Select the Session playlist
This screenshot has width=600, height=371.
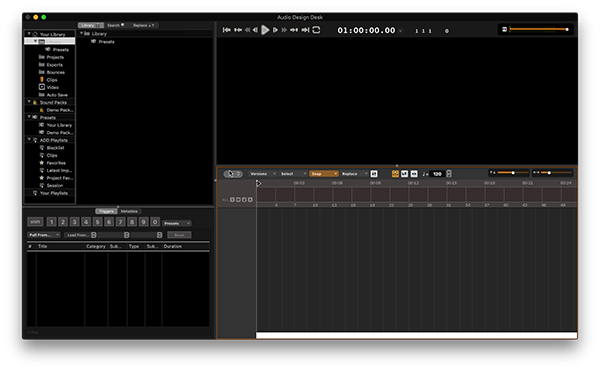[x=55, y=186]
